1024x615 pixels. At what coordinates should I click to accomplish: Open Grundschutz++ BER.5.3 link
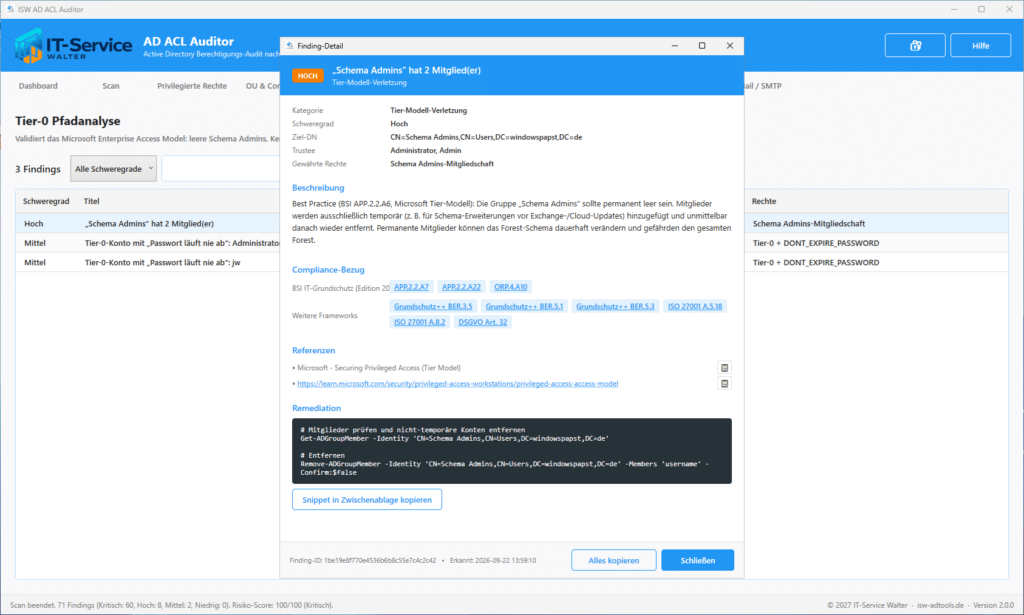[x=615, y=306]
